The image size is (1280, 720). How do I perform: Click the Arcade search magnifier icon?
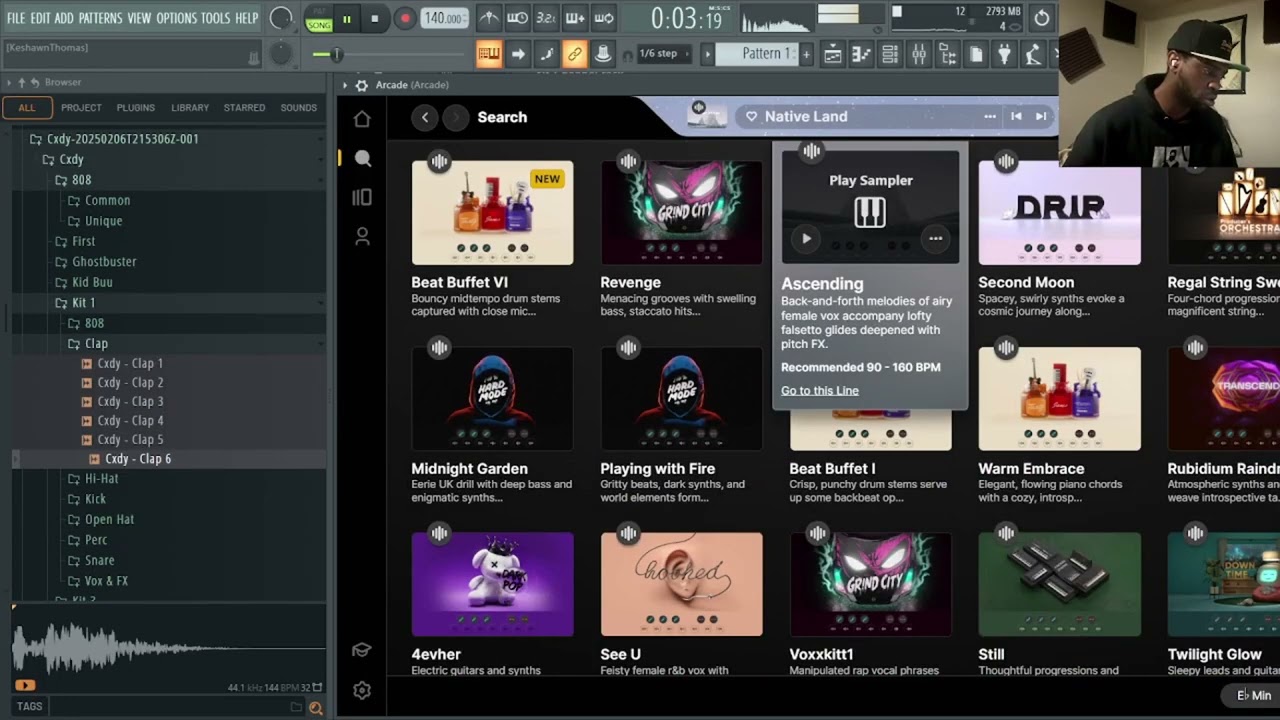(362, 158)
